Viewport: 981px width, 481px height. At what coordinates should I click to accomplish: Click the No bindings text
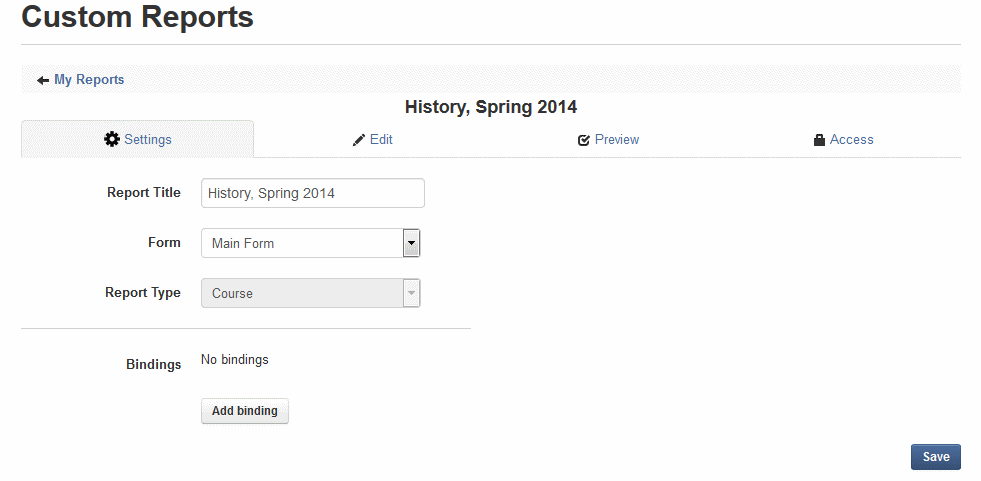(235, 360)
